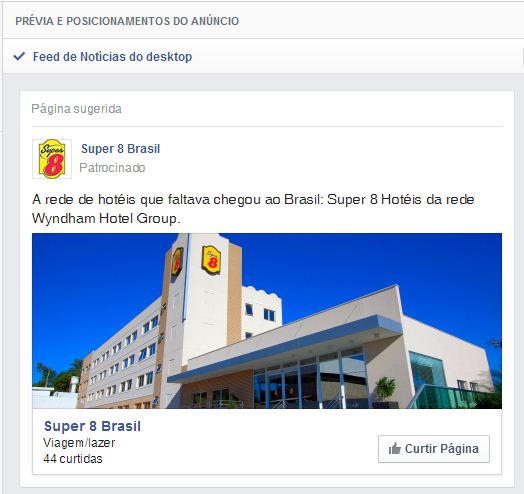Click the Página sugerida label
This screenshot has width=524, height=494.
(x=77, y=109)
